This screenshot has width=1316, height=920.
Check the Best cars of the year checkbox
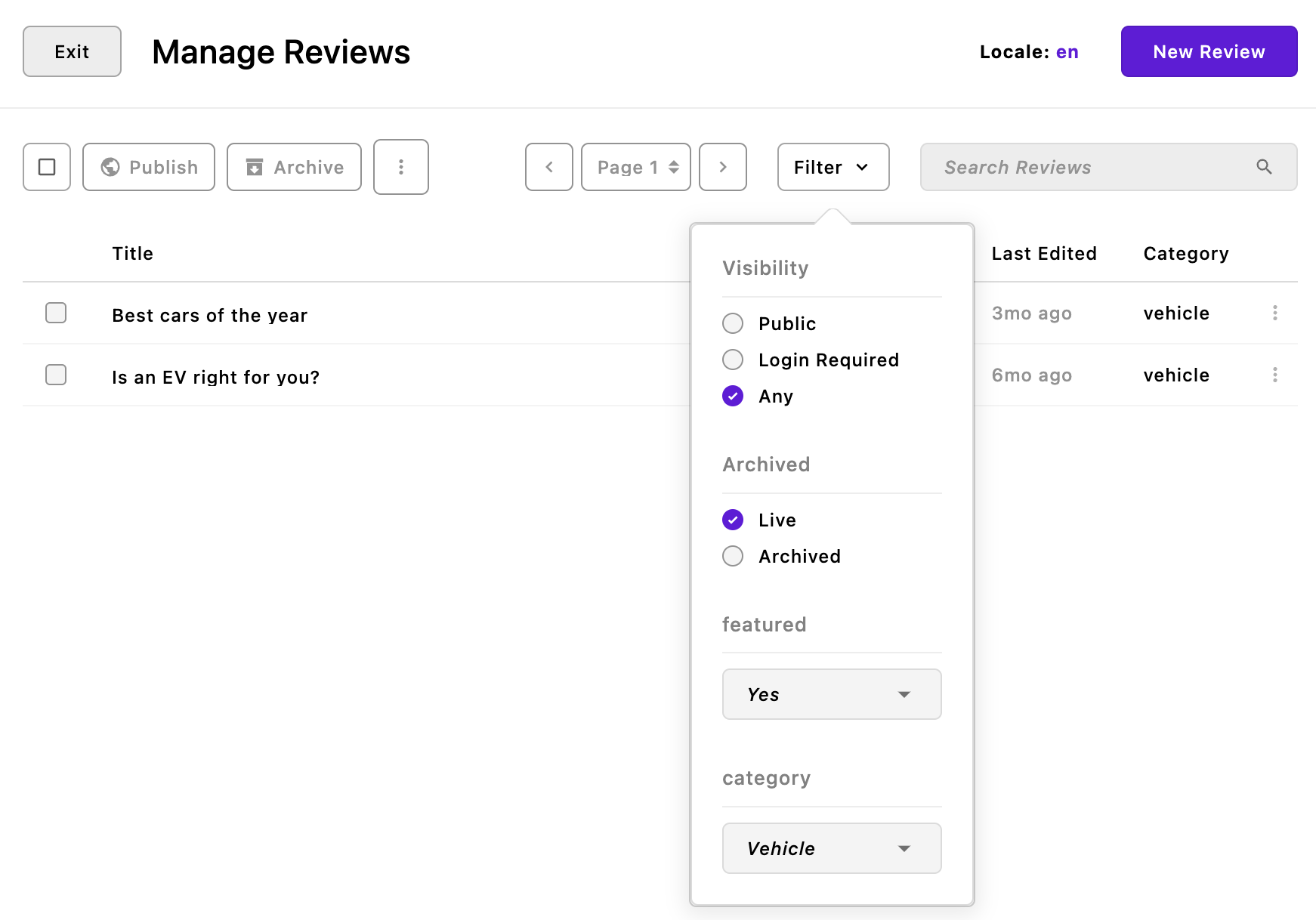click(56, 313)
